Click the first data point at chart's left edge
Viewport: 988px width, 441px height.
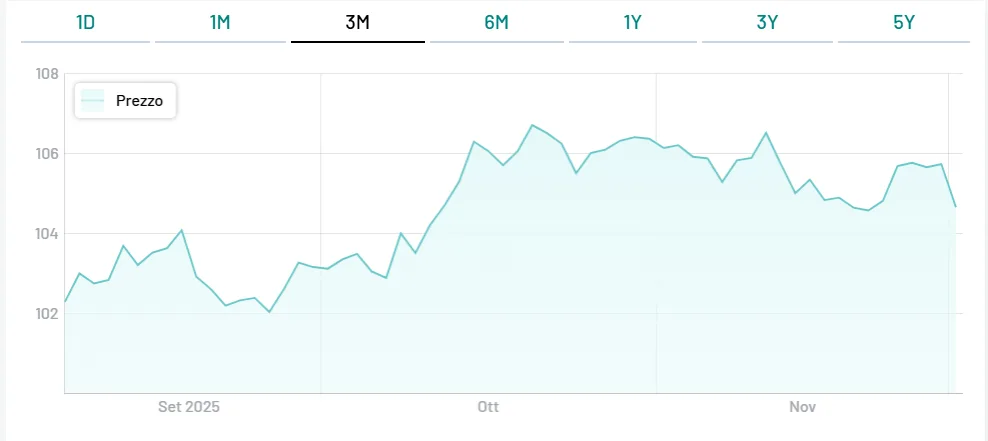point(65,302)
